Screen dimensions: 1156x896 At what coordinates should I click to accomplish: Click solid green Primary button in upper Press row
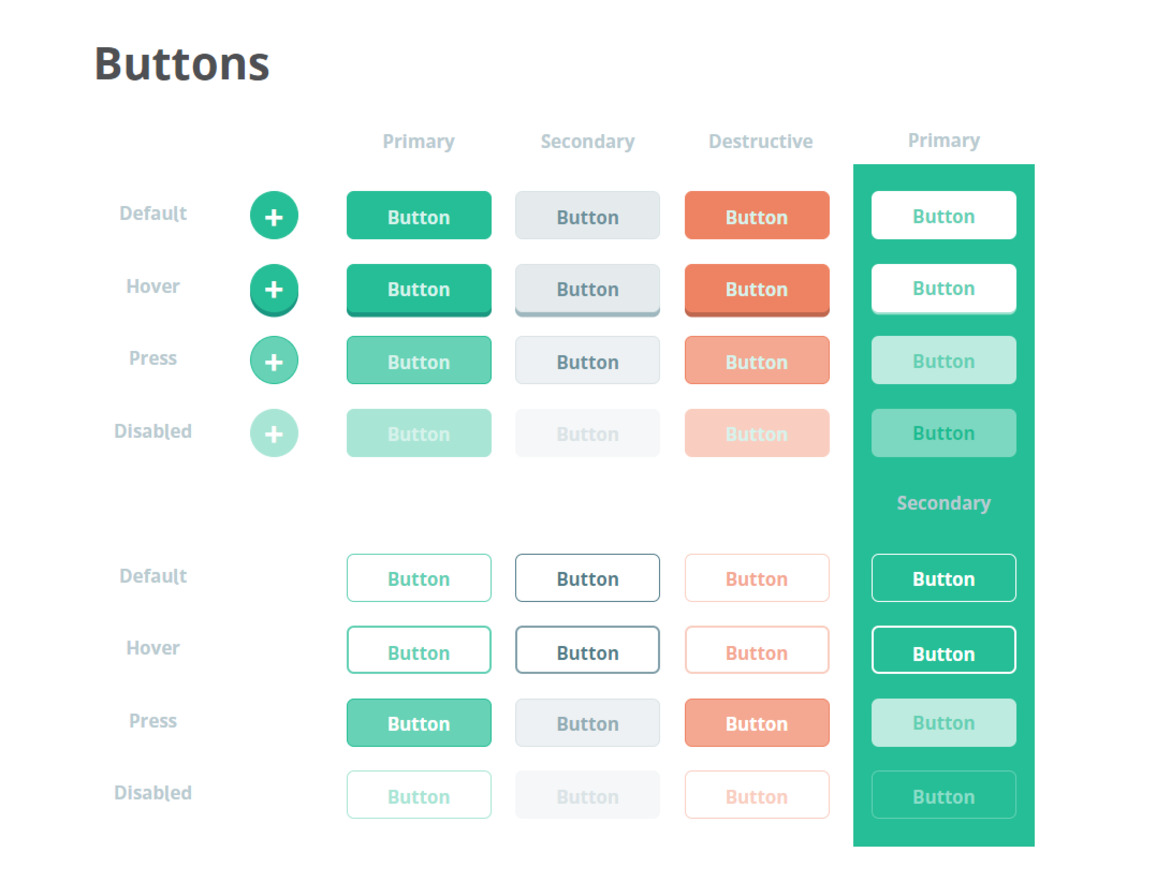point(419,361)
